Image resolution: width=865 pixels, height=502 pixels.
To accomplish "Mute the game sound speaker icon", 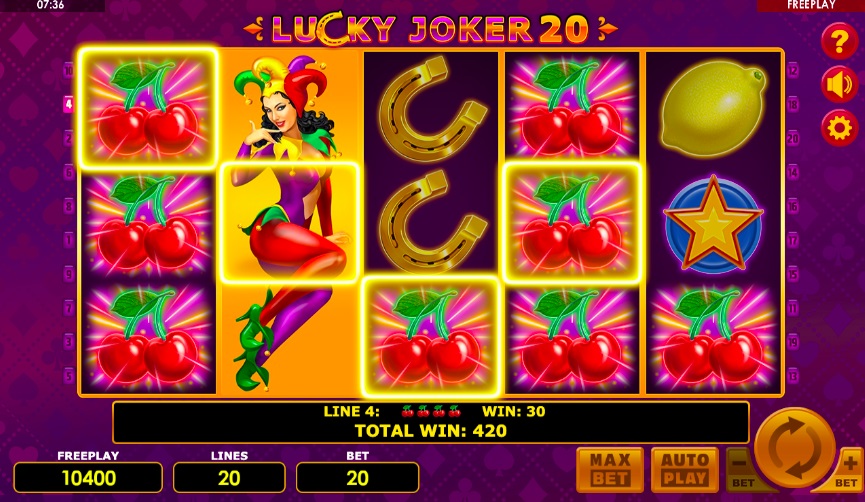I will tap(839, 85).
